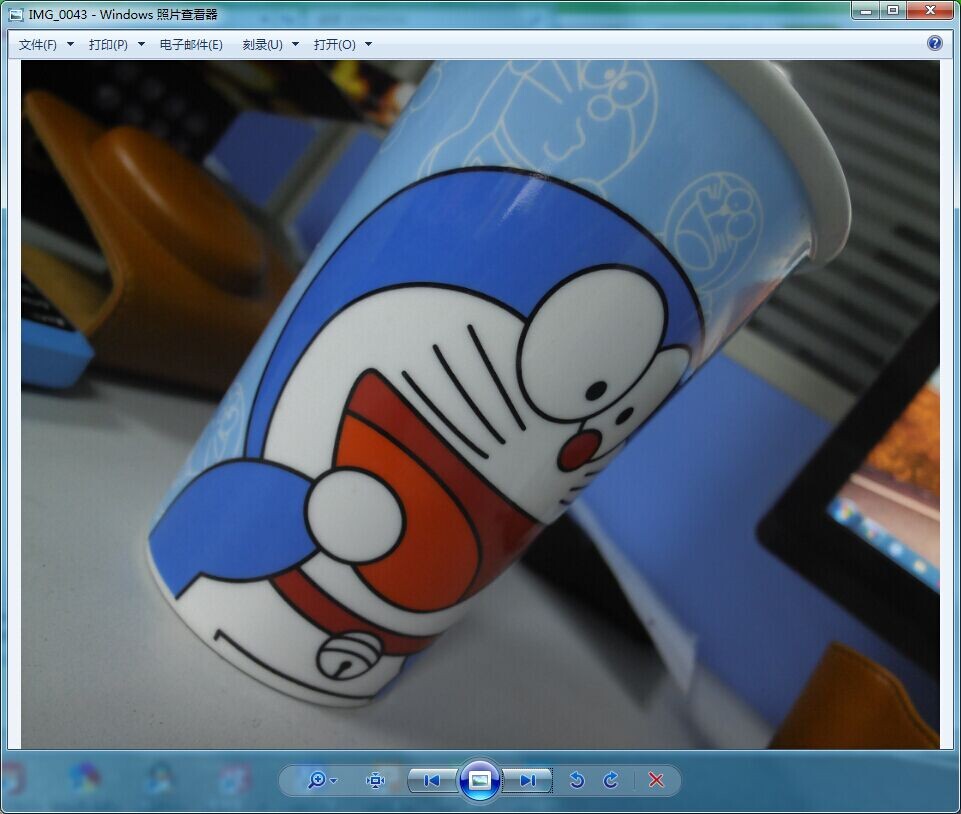Expand the zoom magnifier dropdown arrow

pyautogui.click(x=333, y=781)
